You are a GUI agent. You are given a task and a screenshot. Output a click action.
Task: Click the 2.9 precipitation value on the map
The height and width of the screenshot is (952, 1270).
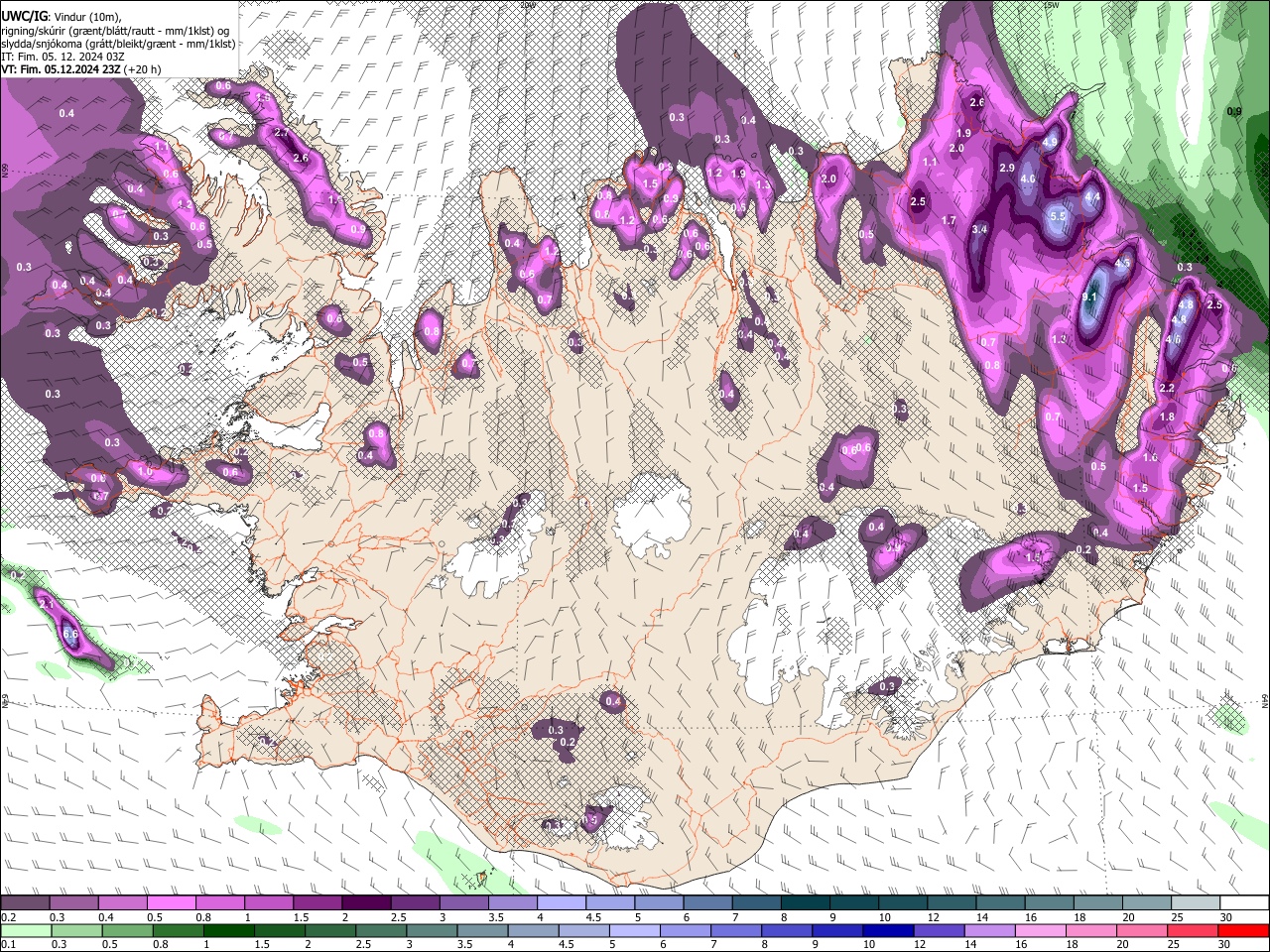pyautogui.click(x=1007, y=169)
